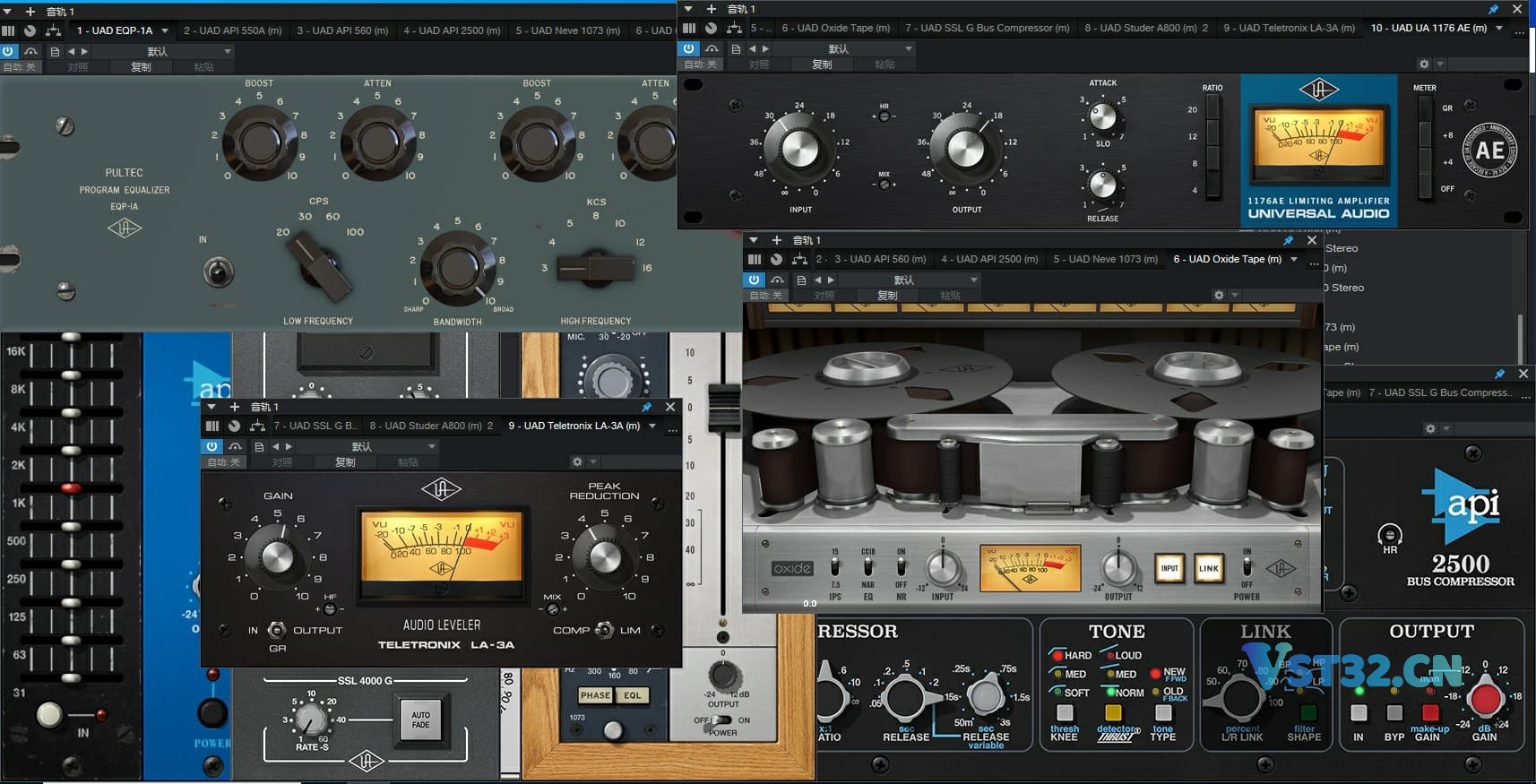Select '8 - UAD Studer A800 (m) 2' in 1176 window
The image size is (1536, 784).
(1146, 28)
